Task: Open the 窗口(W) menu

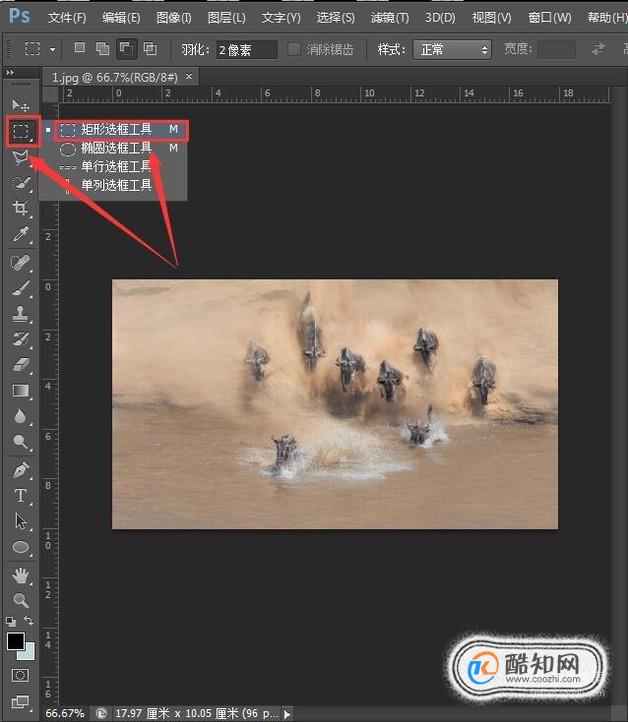Action: (550, 18)
